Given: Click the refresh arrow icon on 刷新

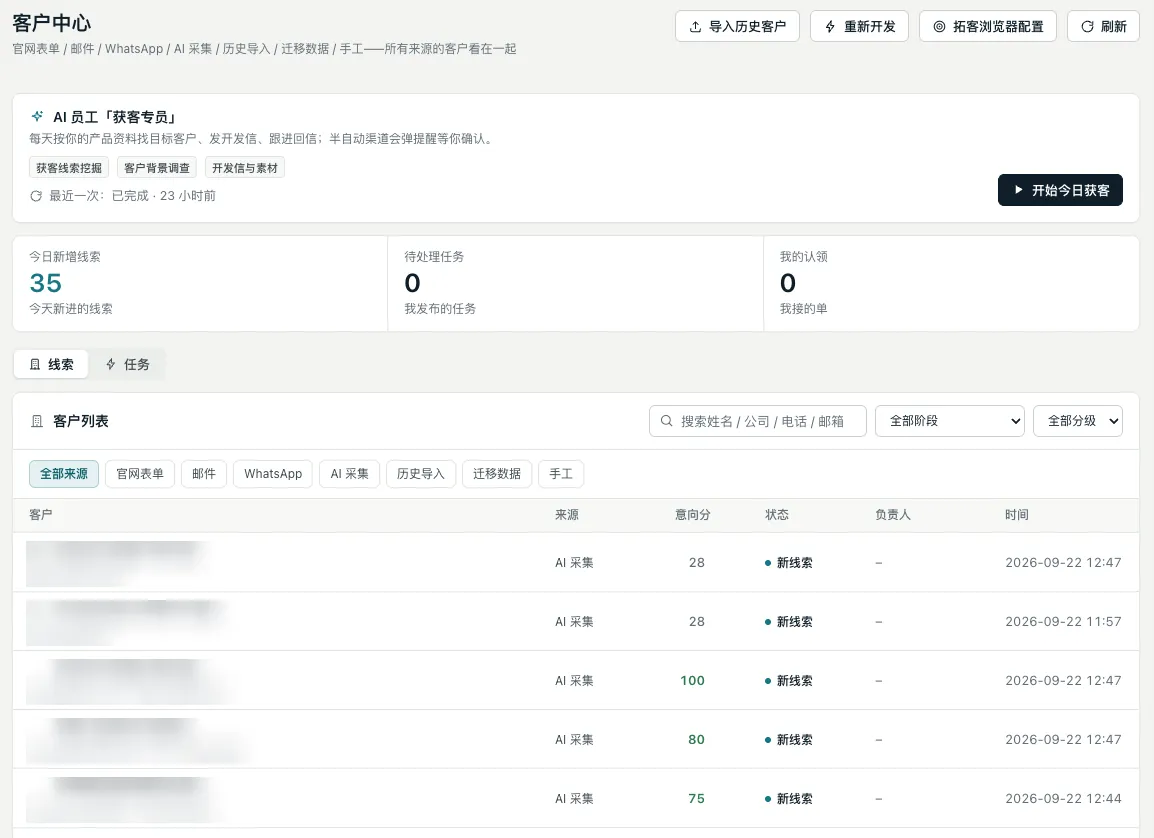Looking at the screenshot, I should click(1087, 26).
